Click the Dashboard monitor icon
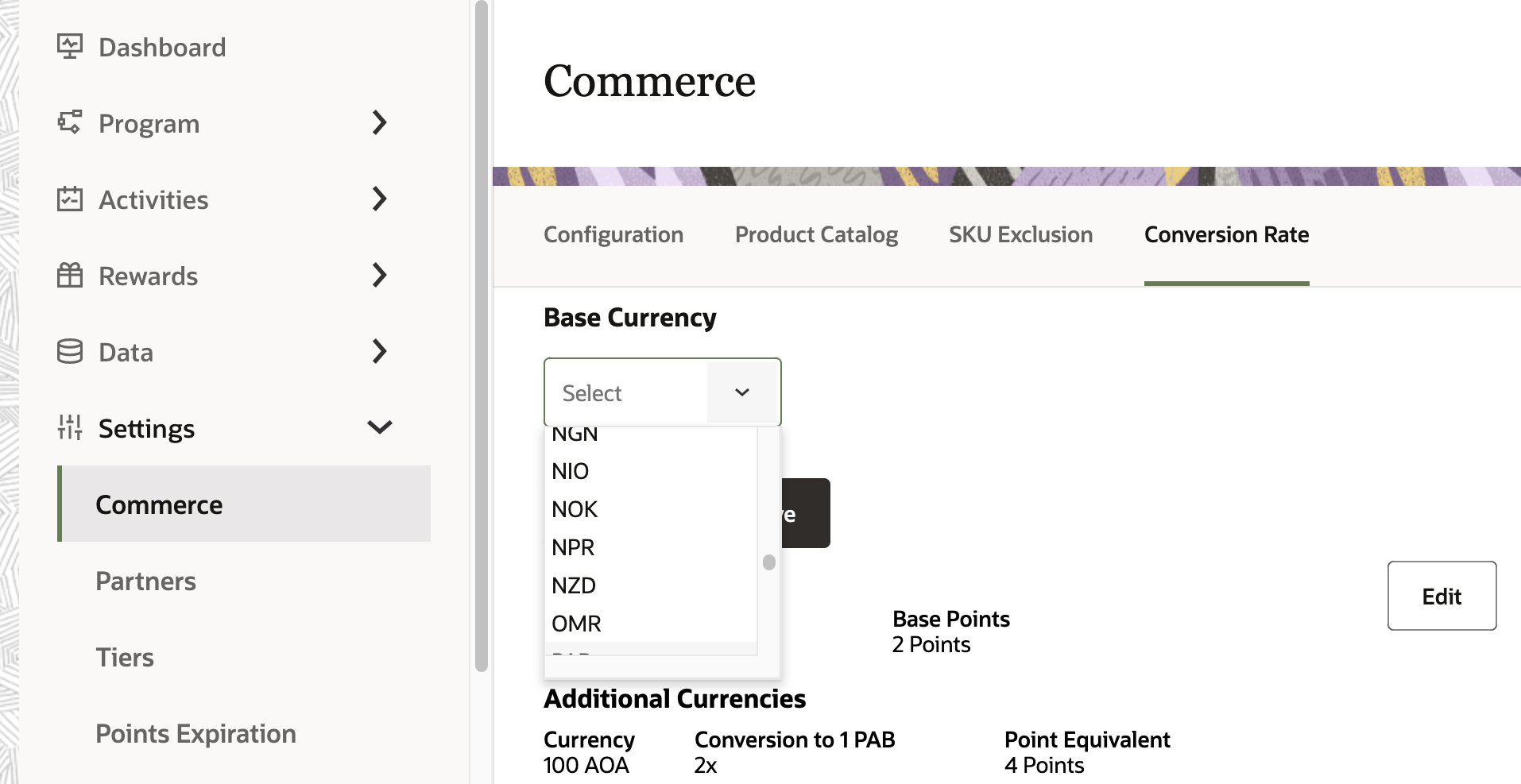1521x784 pixels. pyautogui.click(x=70, y=46)
